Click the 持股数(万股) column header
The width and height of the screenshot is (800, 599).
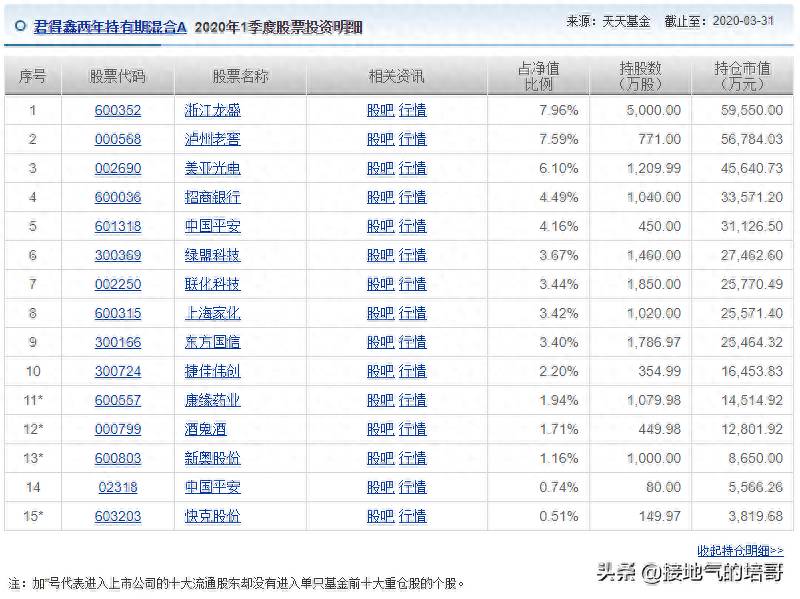coord(640,76)
